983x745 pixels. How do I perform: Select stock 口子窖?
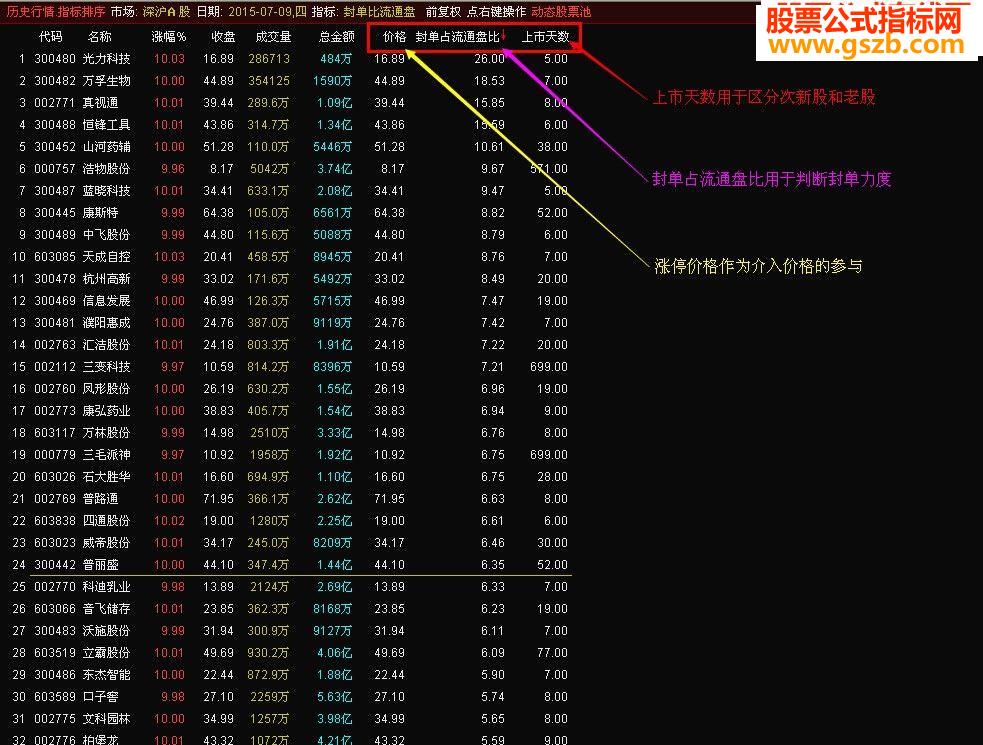pos(100,697)
